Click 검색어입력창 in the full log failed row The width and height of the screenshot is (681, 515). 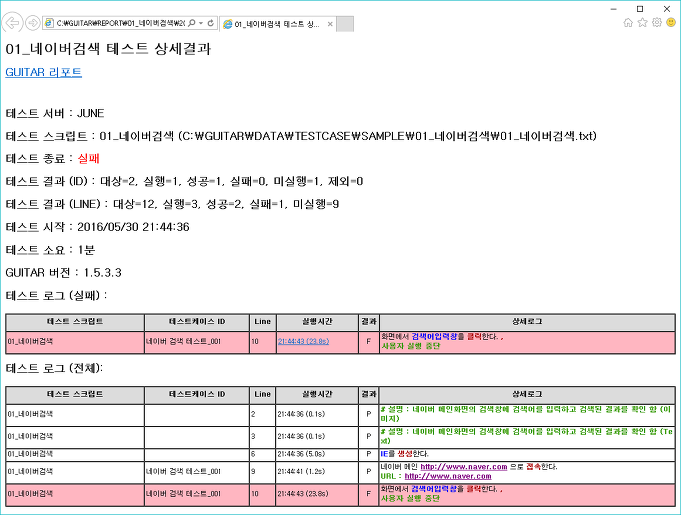434,489
